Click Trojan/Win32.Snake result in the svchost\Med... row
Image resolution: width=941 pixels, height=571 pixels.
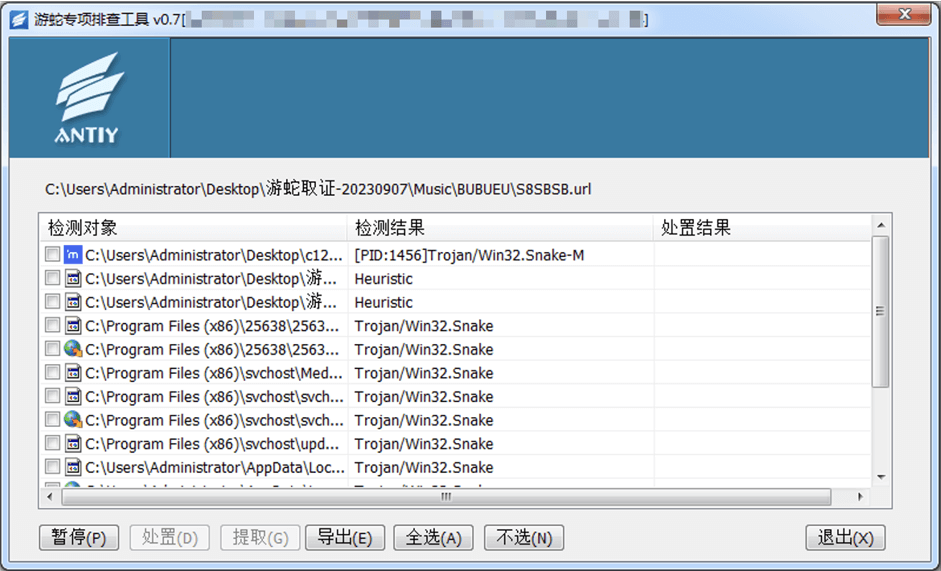tap(424, 373)
